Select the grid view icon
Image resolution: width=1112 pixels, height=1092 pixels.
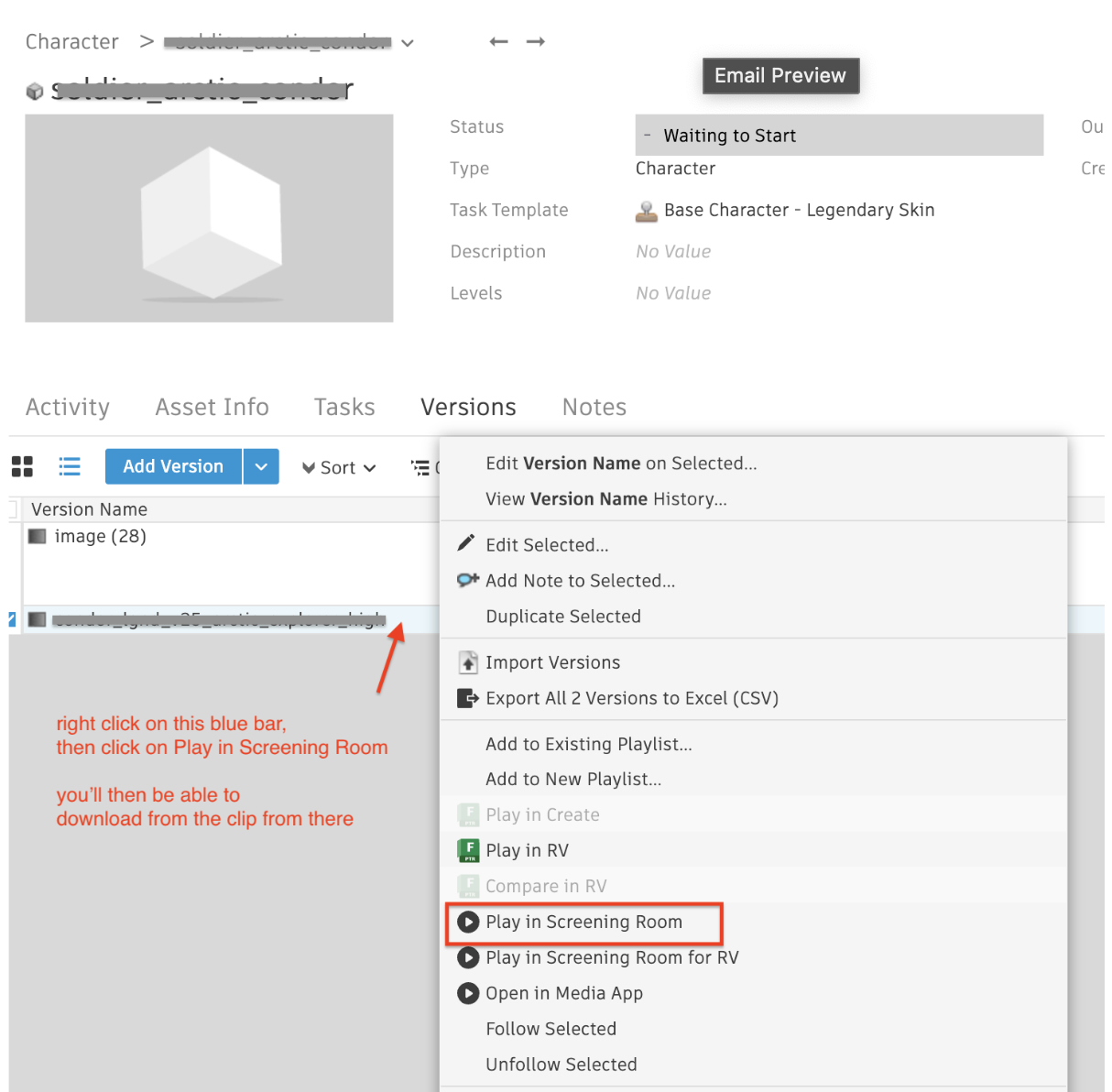22,466
